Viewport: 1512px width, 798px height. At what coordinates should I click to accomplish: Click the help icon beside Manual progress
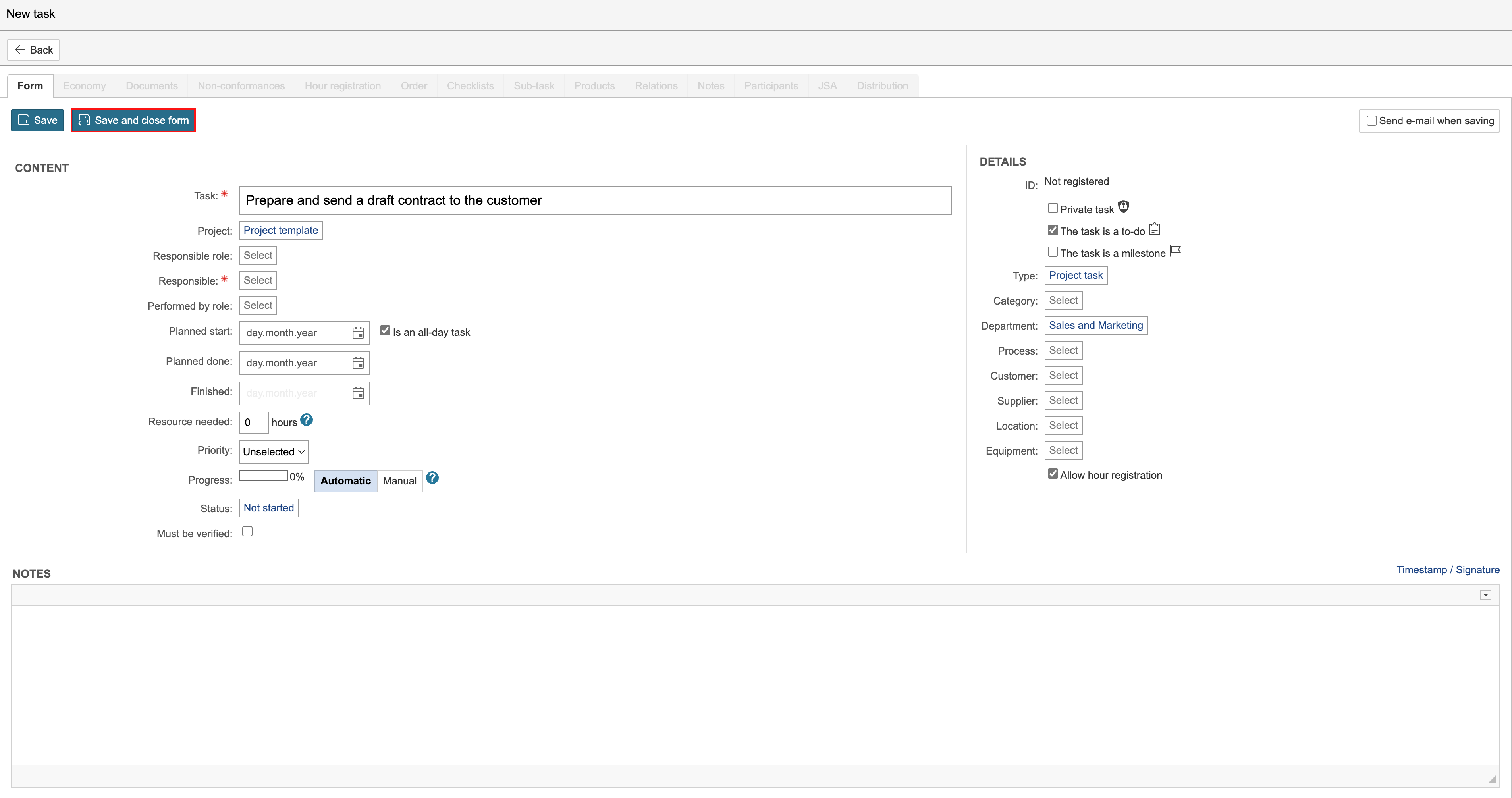tap(432, 478)
